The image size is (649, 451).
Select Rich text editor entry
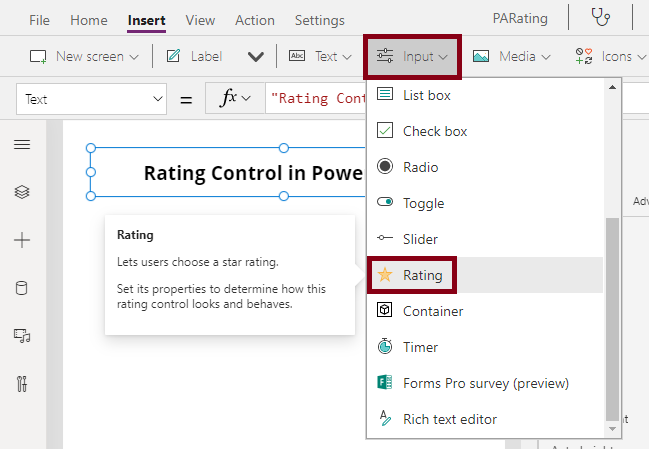(485, 419)
